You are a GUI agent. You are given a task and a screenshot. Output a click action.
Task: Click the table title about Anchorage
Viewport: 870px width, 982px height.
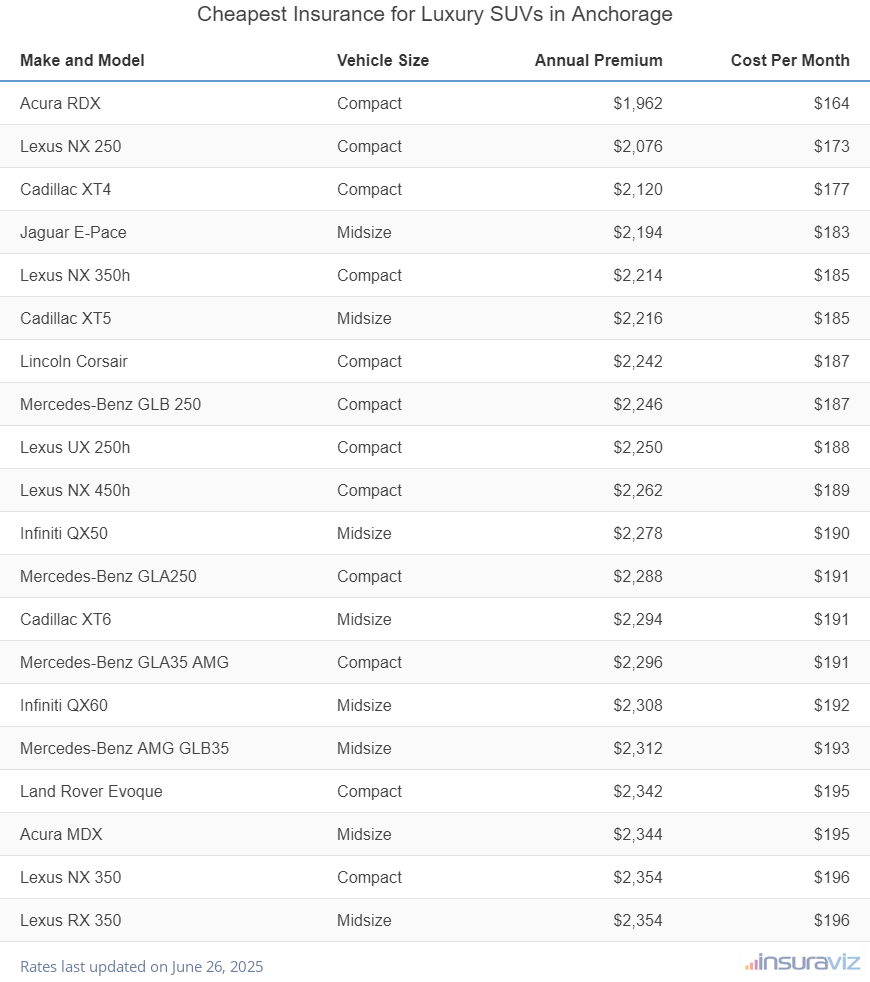pyautogui.click(x=435, y=14)
